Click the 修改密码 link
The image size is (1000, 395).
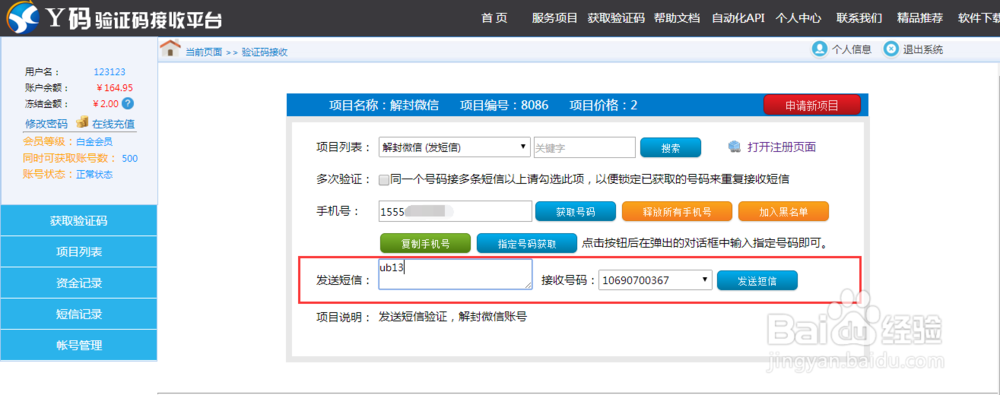[x=46, y=123]
